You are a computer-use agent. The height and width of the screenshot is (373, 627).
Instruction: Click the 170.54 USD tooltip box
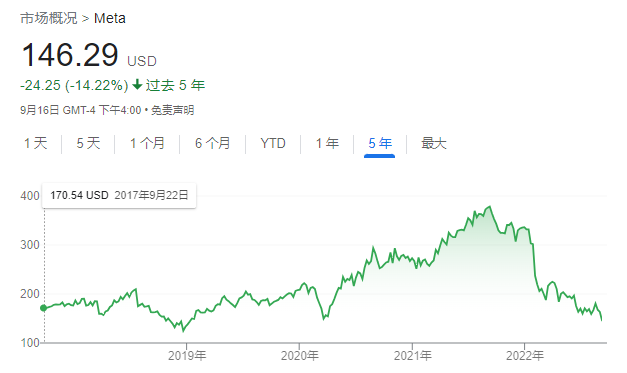pyautogui.click(x=119, y=195)
